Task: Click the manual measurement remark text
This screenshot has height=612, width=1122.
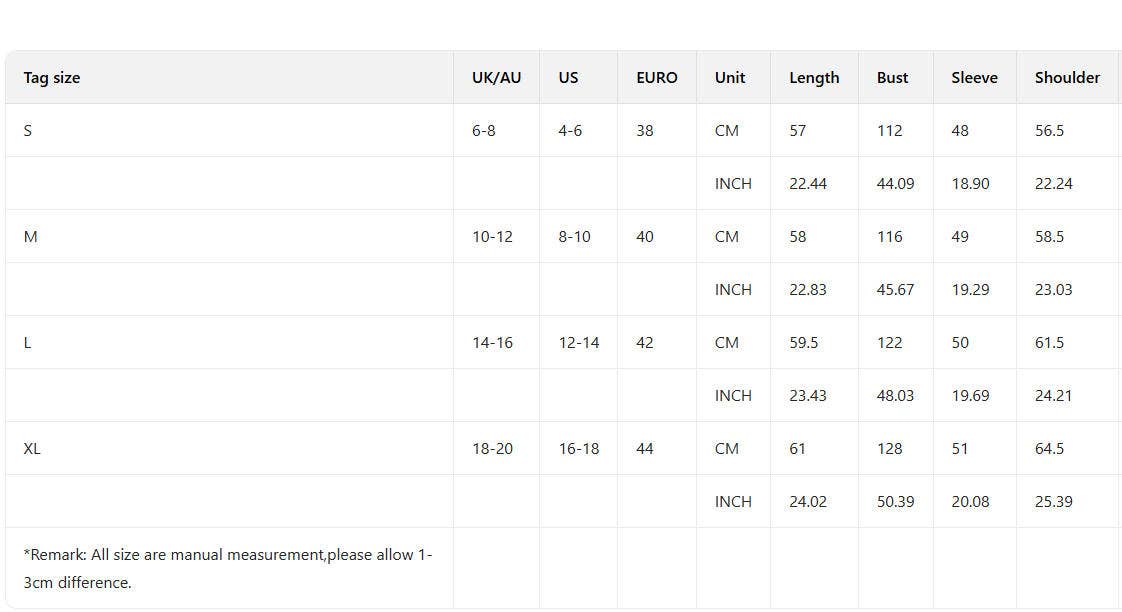Action: [228, 568]
